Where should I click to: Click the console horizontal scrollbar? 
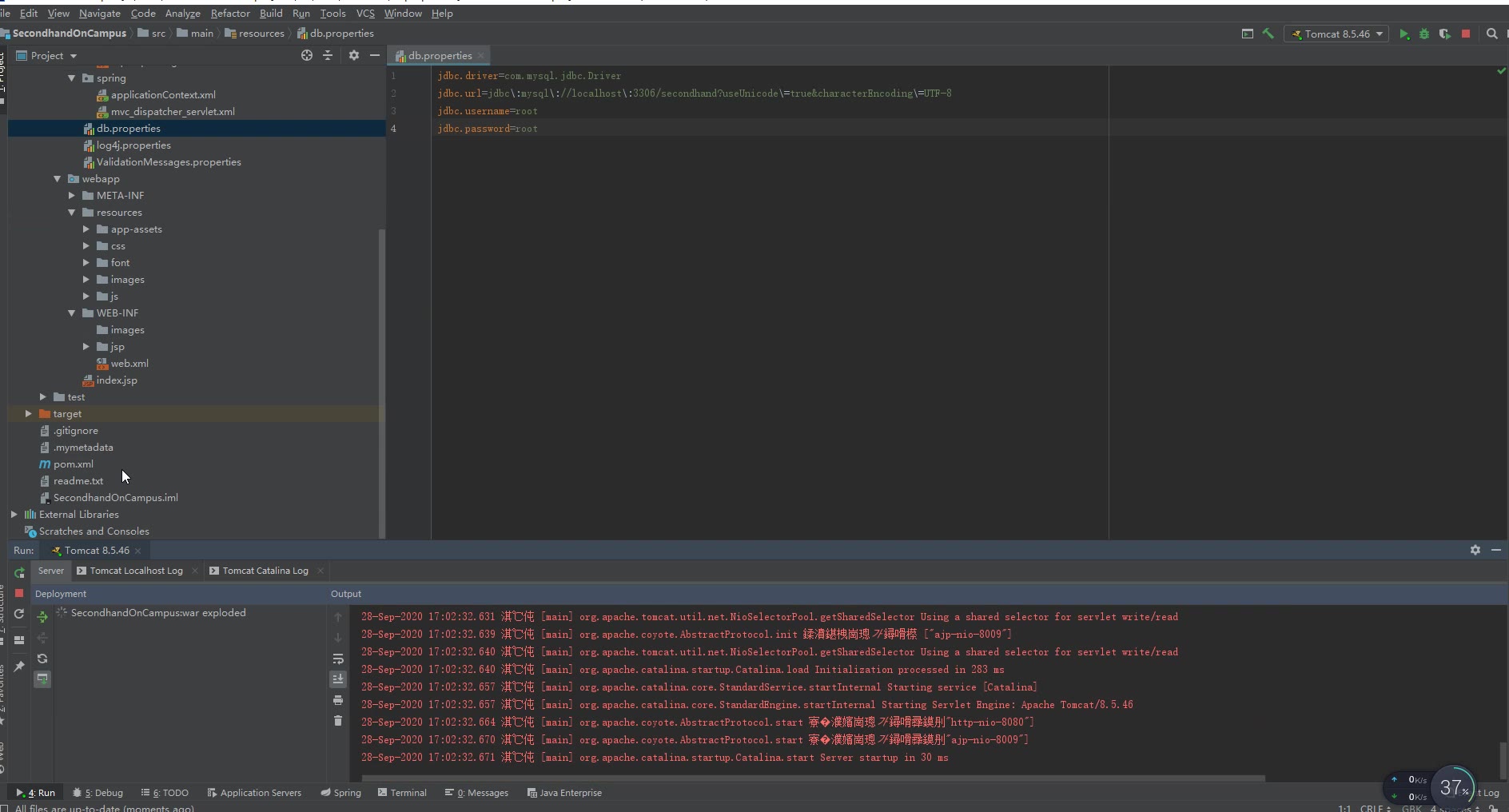coord(813,778)
